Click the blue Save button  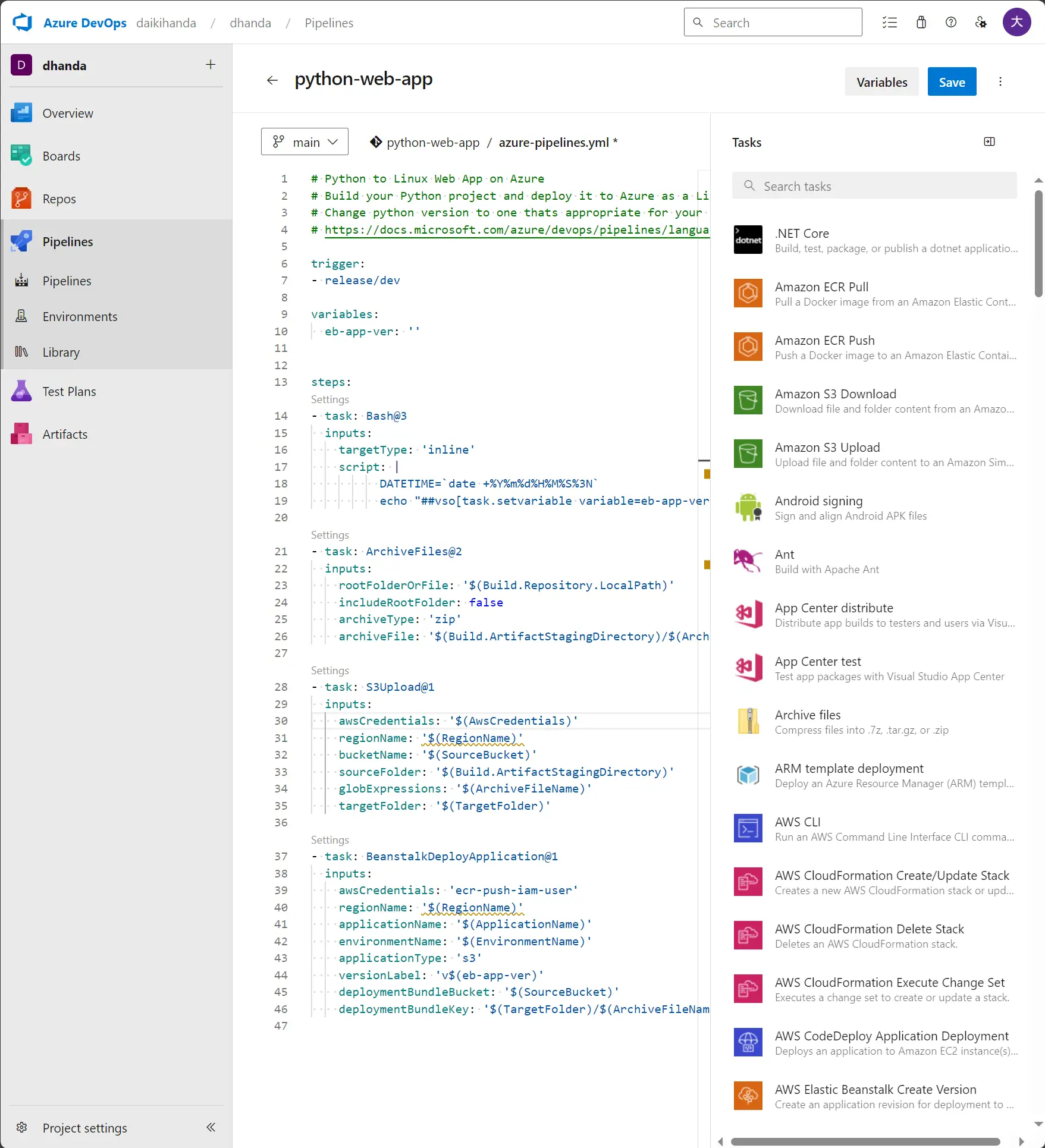pos(952,81)
